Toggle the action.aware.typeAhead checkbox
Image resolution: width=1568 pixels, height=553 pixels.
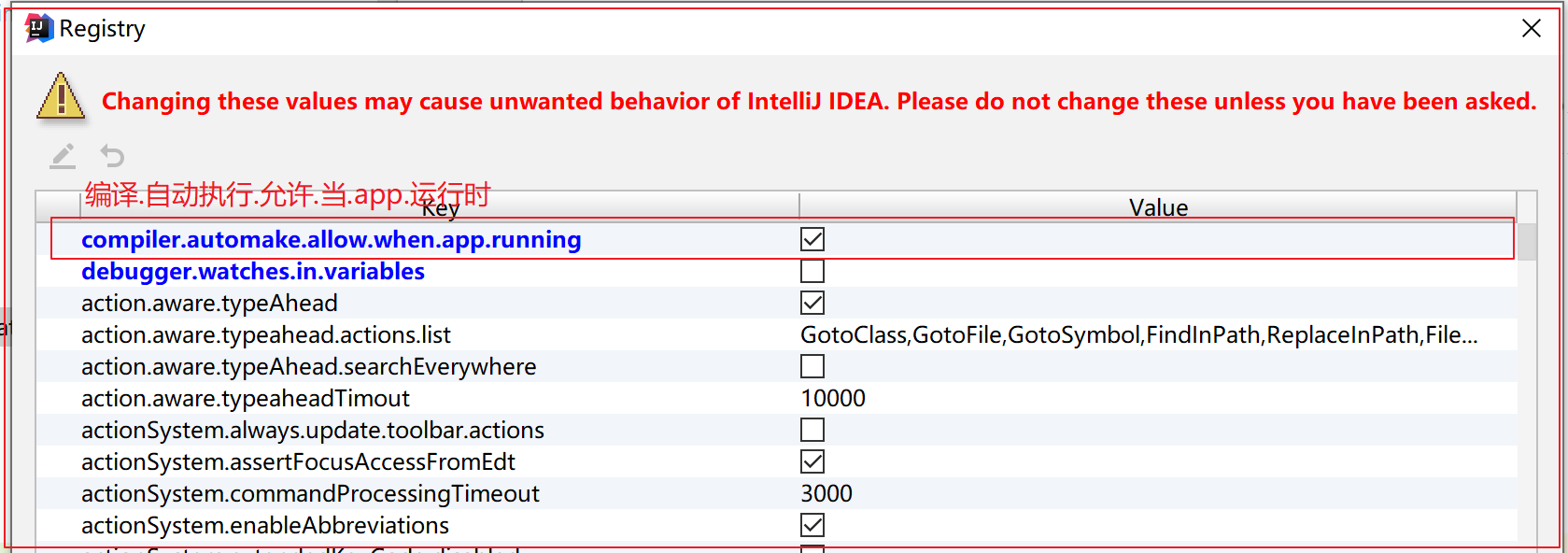coord(812,304)
